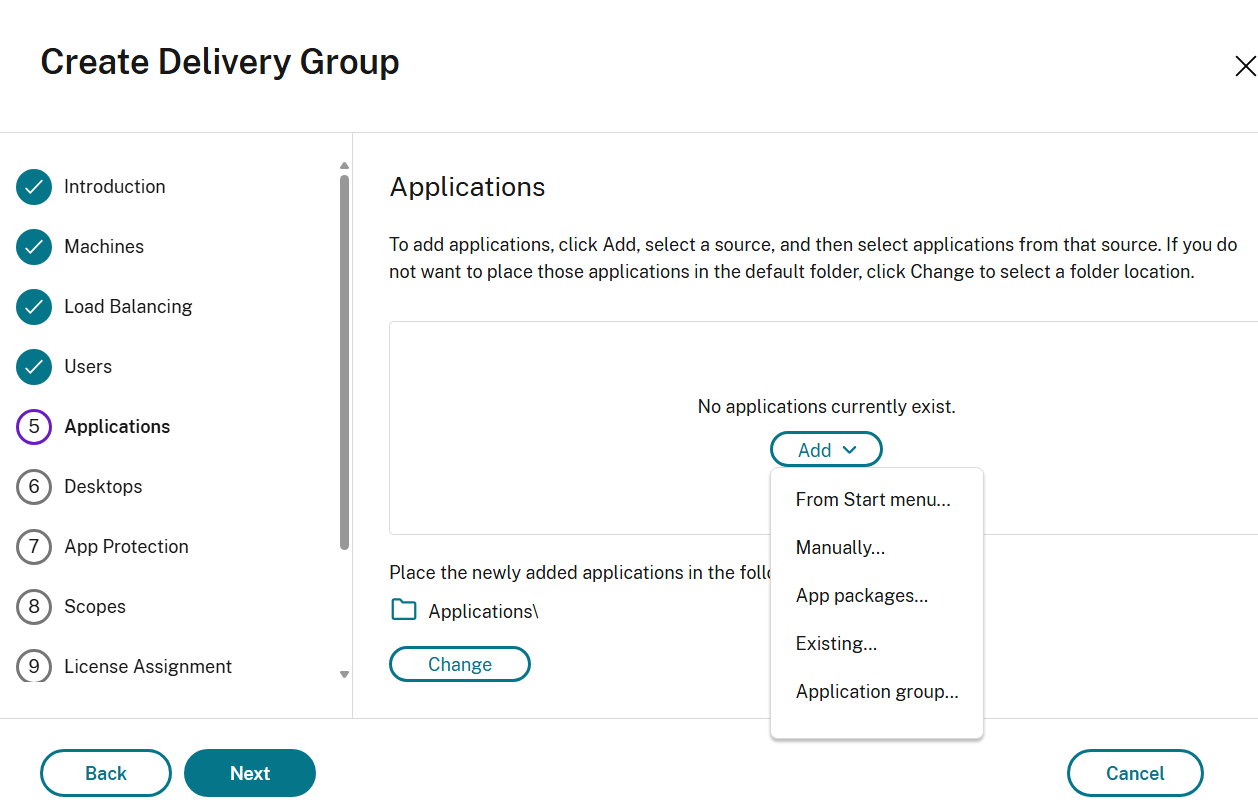Click the Applications folder icon
Image resolution: width=1258 pixels, height=806 pixels.
[404, 610]
